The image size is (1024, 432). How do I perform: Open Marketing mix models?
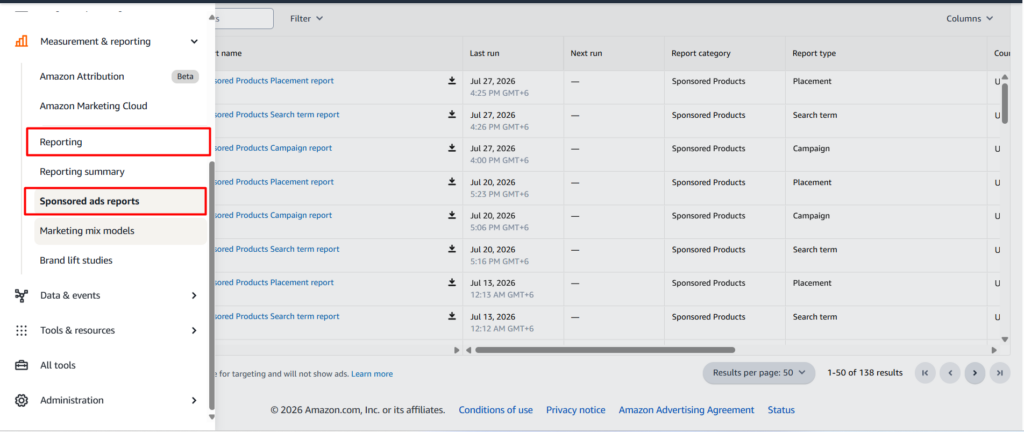tap(87, 231)
